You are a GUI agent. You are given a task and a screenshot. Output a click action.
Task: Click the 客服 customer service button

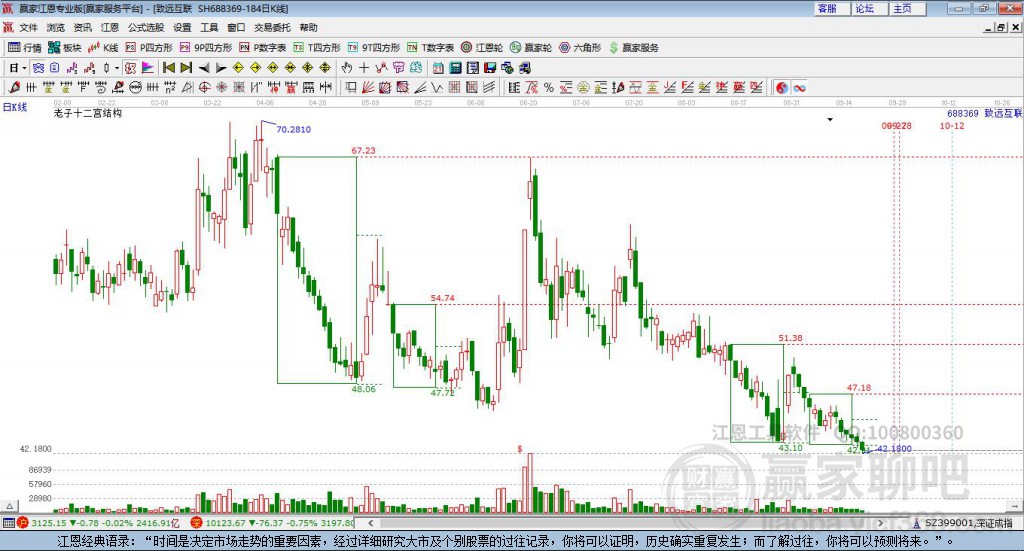tap(832, 8)
